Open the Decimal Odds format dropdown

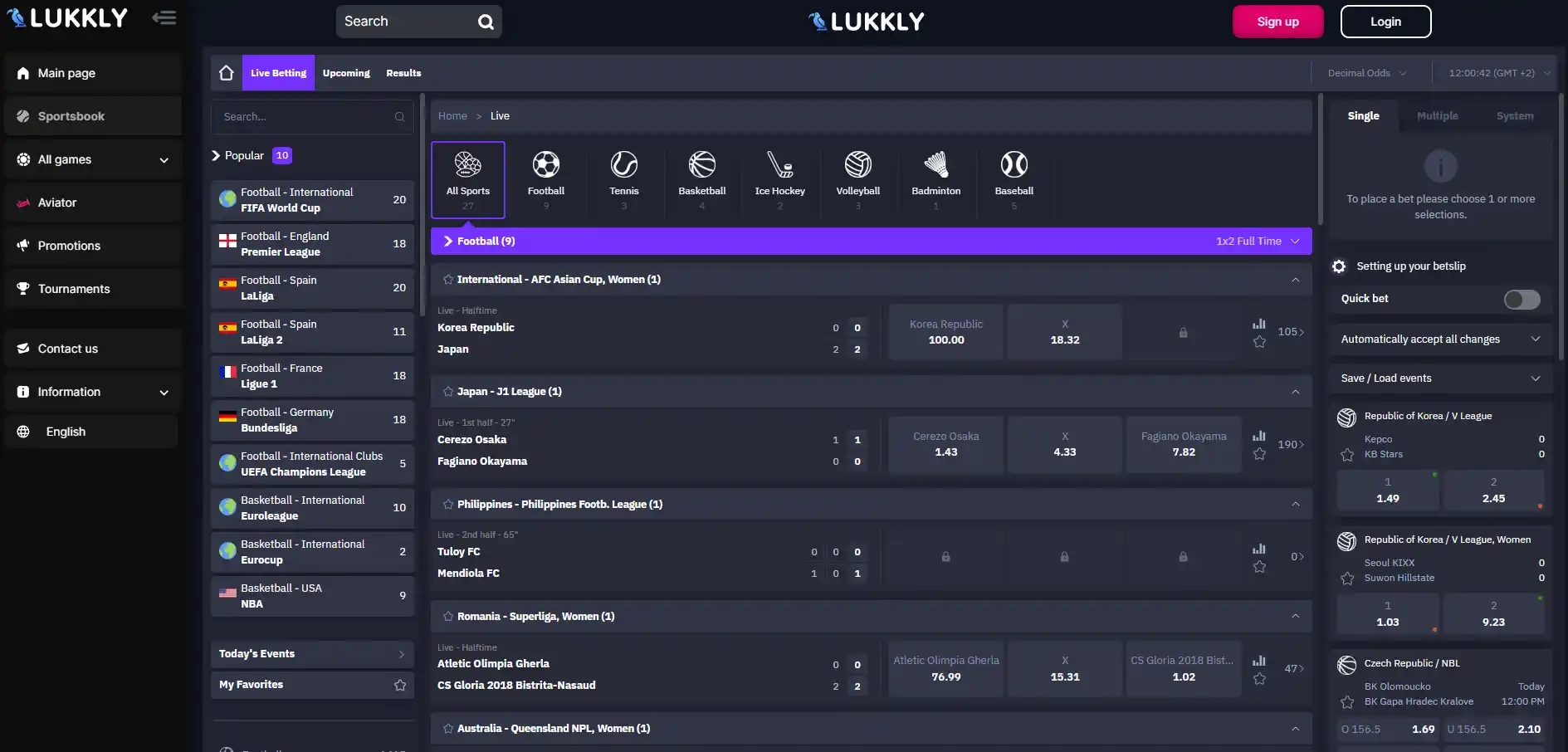click(1367, 73)
